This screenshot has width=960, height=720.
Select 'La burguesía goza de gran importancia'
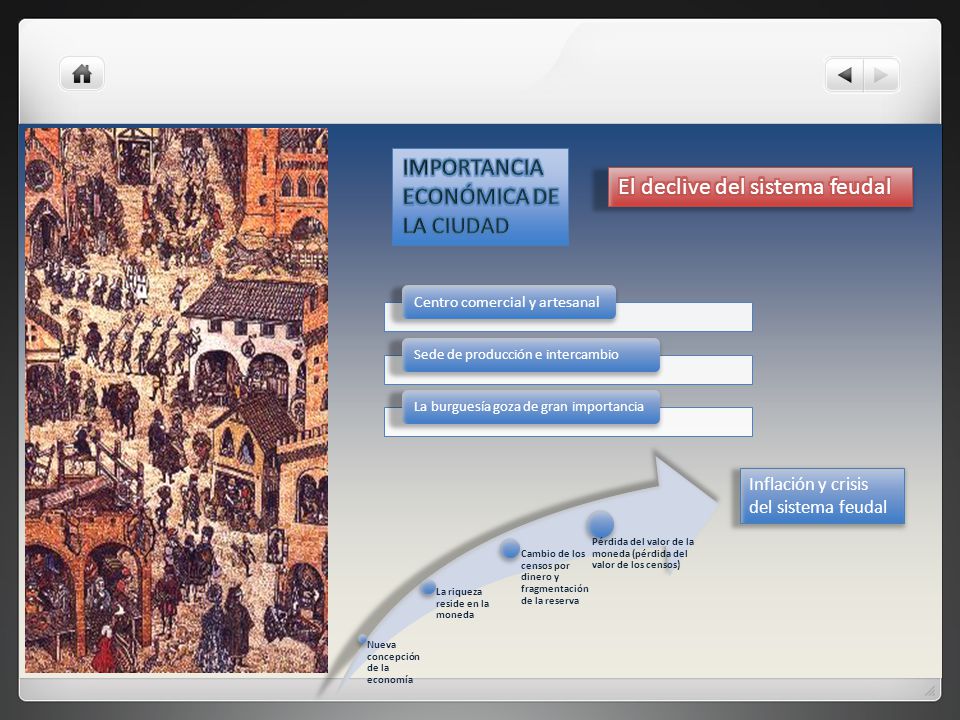531,407
